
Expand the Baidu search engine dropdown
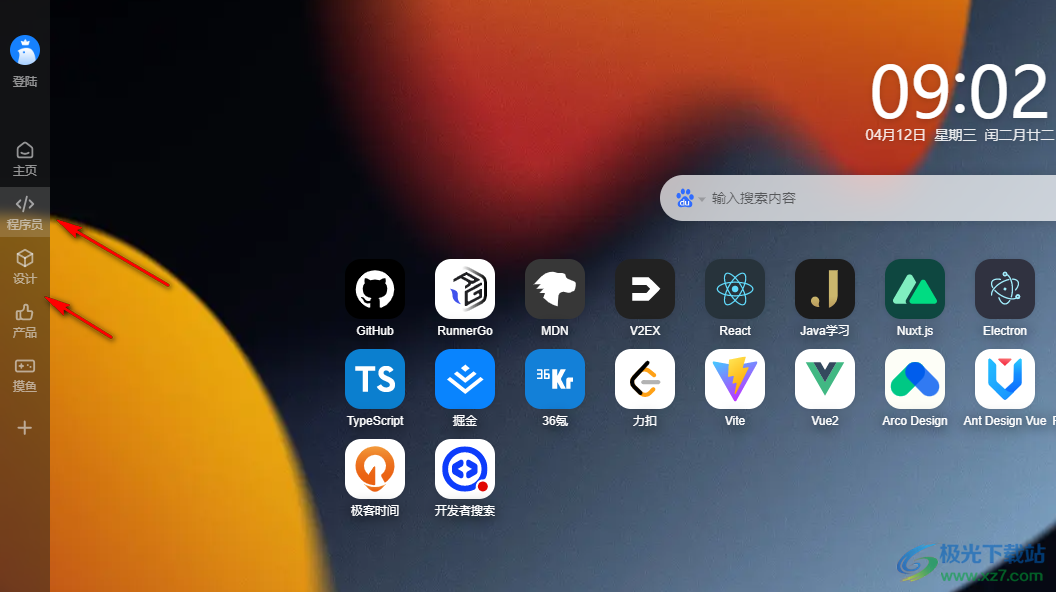tap(690, 198)
